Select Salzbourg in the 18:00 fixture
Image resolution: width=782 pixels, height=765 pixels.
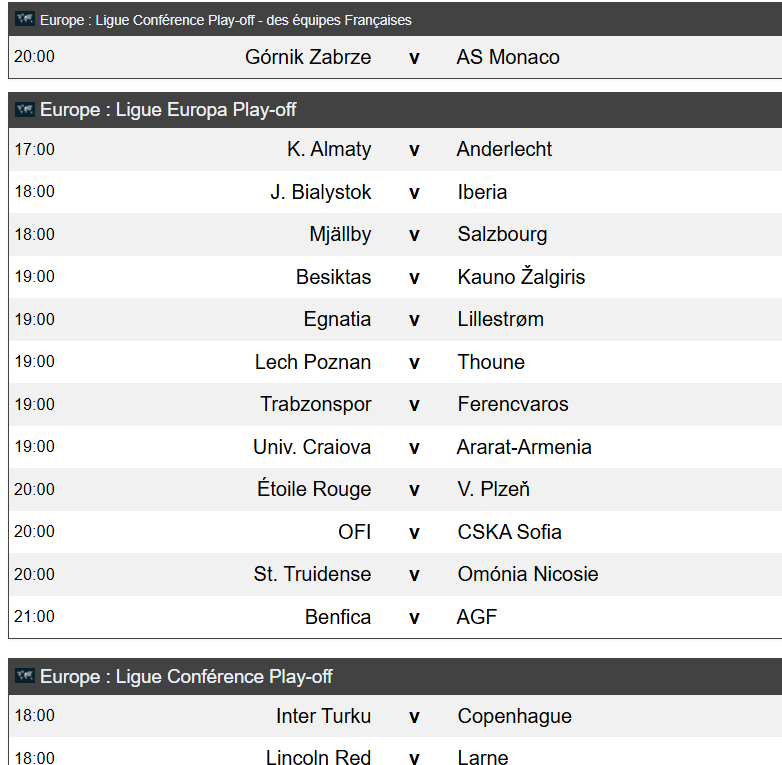click(x=502, y=234)
